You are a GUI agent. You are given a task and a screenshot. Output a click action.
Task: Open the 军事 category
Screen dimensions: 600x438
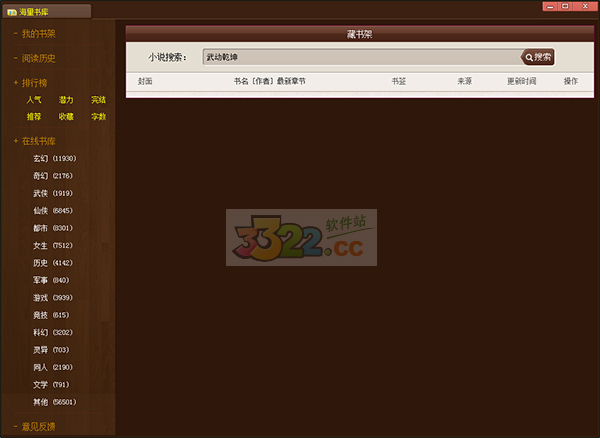pyautogui.click(x=51, y=280)
